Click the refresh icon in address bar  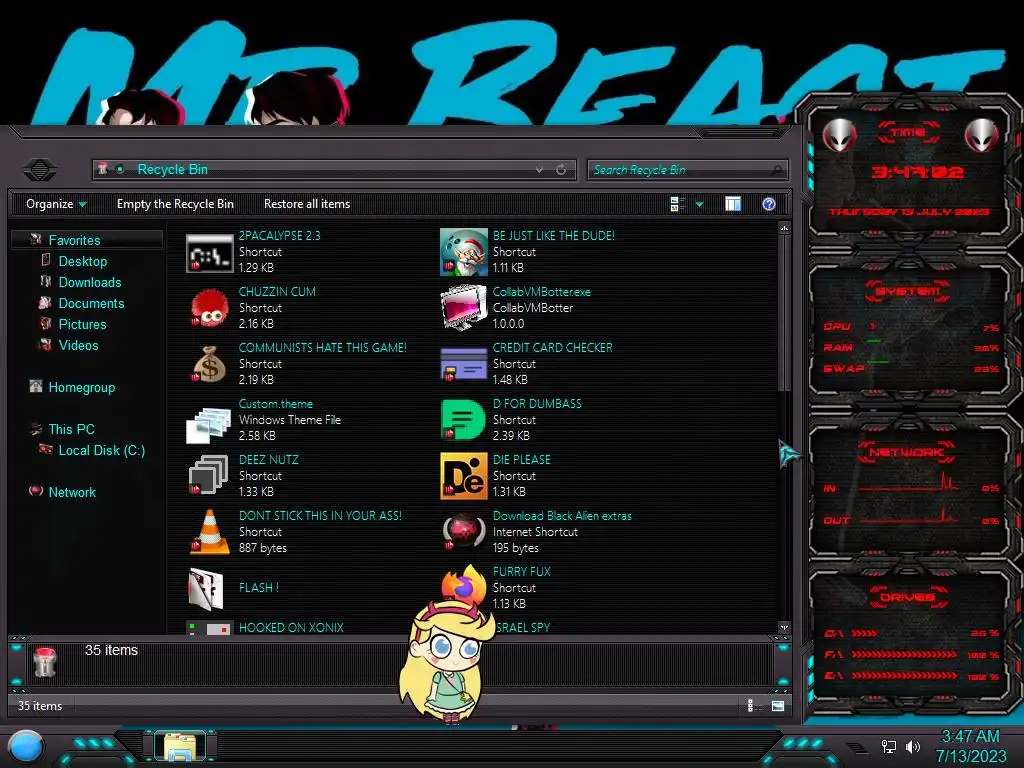561,170
